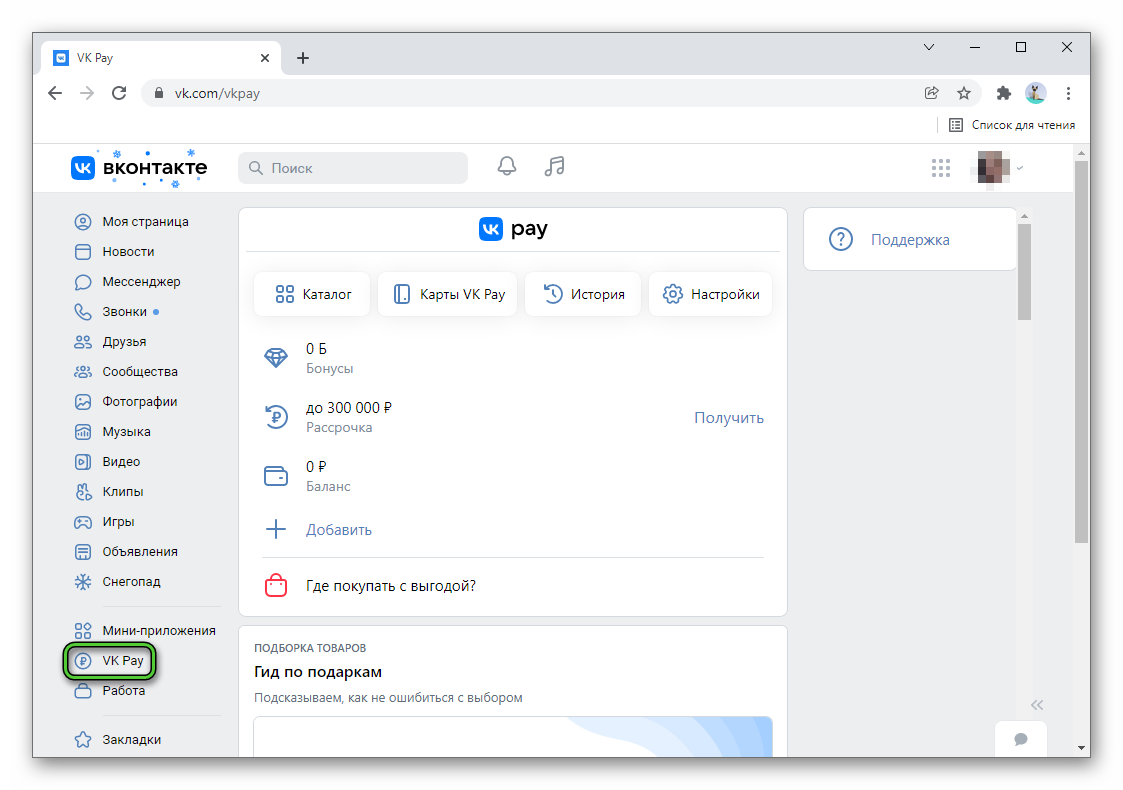The height and width of the screenshot is (790, 1123).
Task: Select Мессенджер in left menu
Action: [141, 282]
